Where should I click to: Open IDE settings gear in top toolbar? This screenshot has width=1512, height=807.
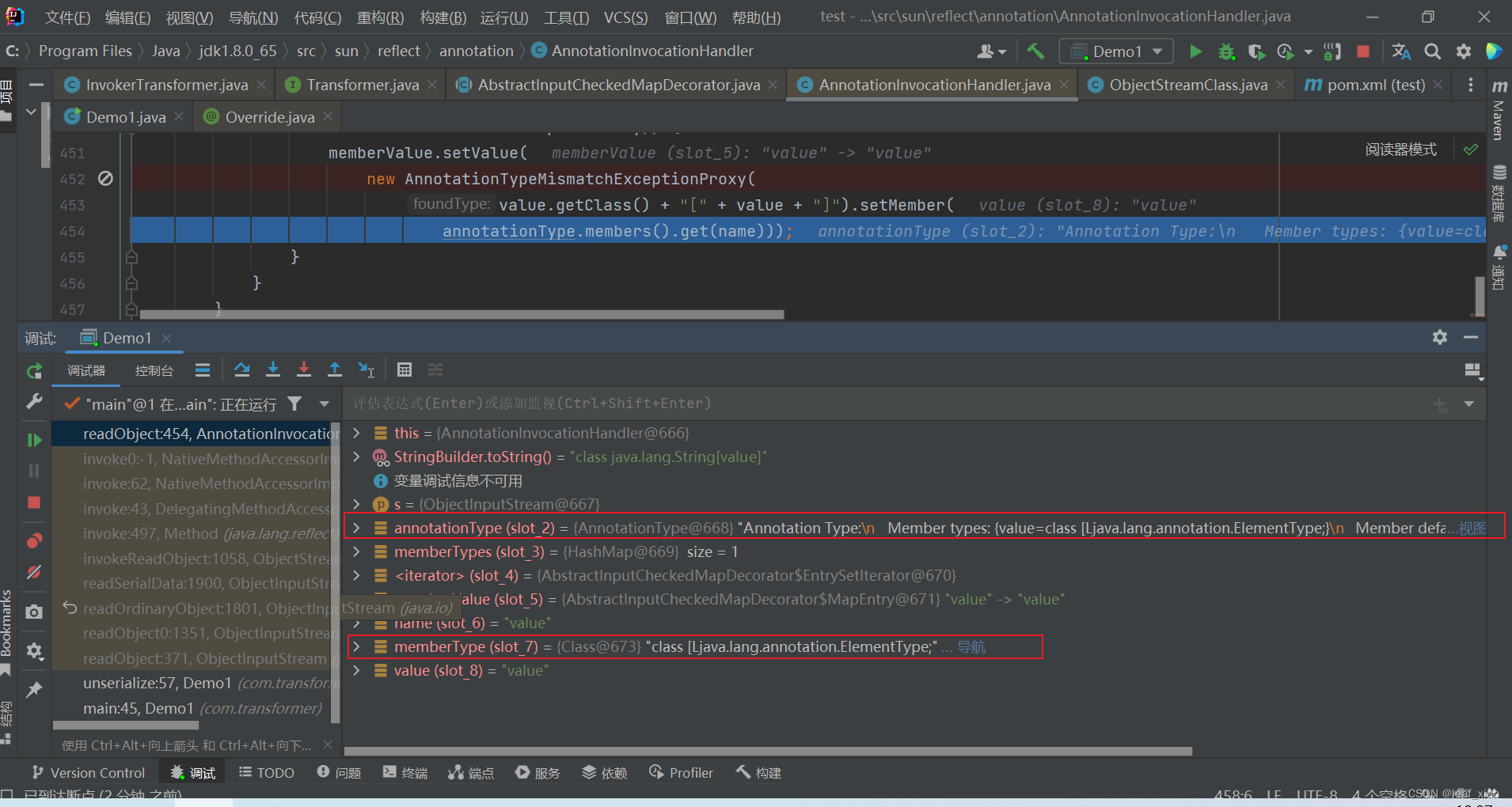click(x=1463, y=51)
